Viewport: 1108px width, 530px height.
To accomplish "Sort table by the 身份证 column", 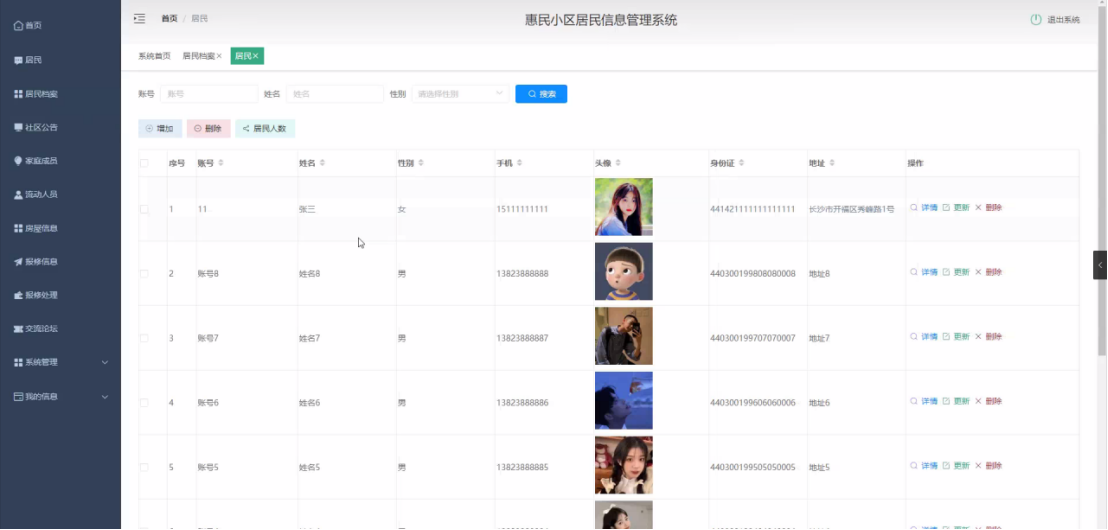I will [741, 163].
